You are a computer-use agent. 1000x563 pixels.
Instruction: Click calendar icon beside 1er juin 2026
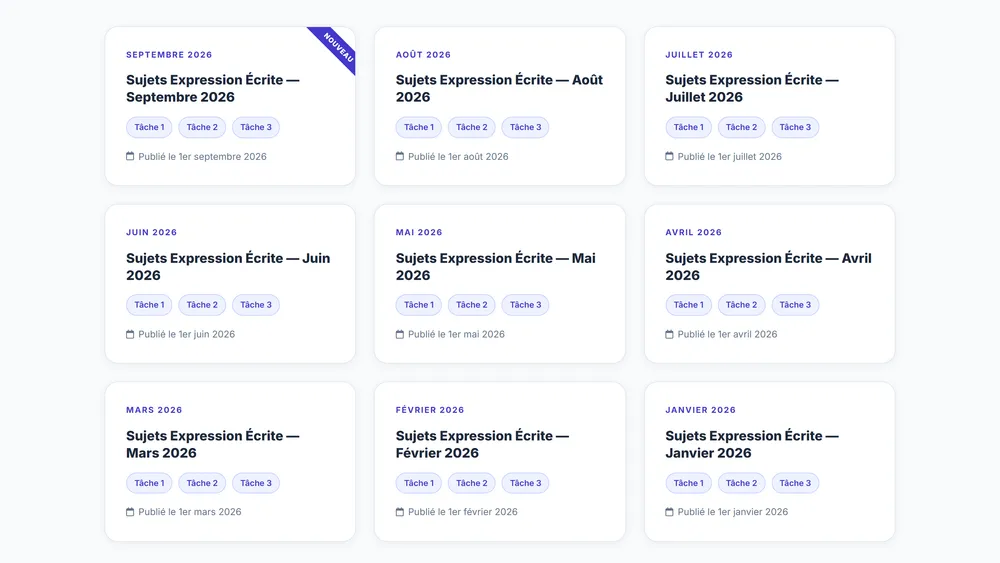130,334
